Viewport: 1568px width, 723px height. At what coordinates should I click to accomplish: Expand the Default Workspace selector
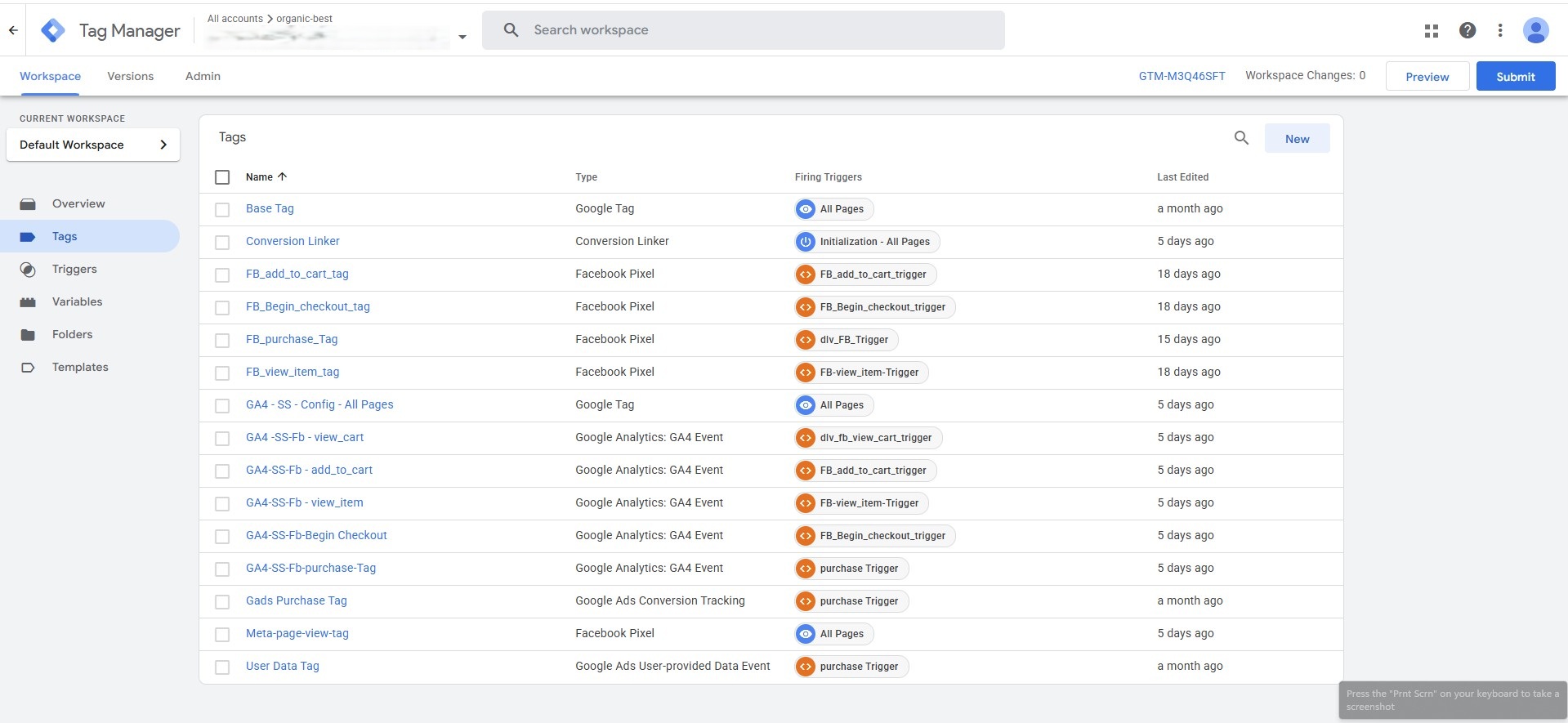click(x=92, y=145)
